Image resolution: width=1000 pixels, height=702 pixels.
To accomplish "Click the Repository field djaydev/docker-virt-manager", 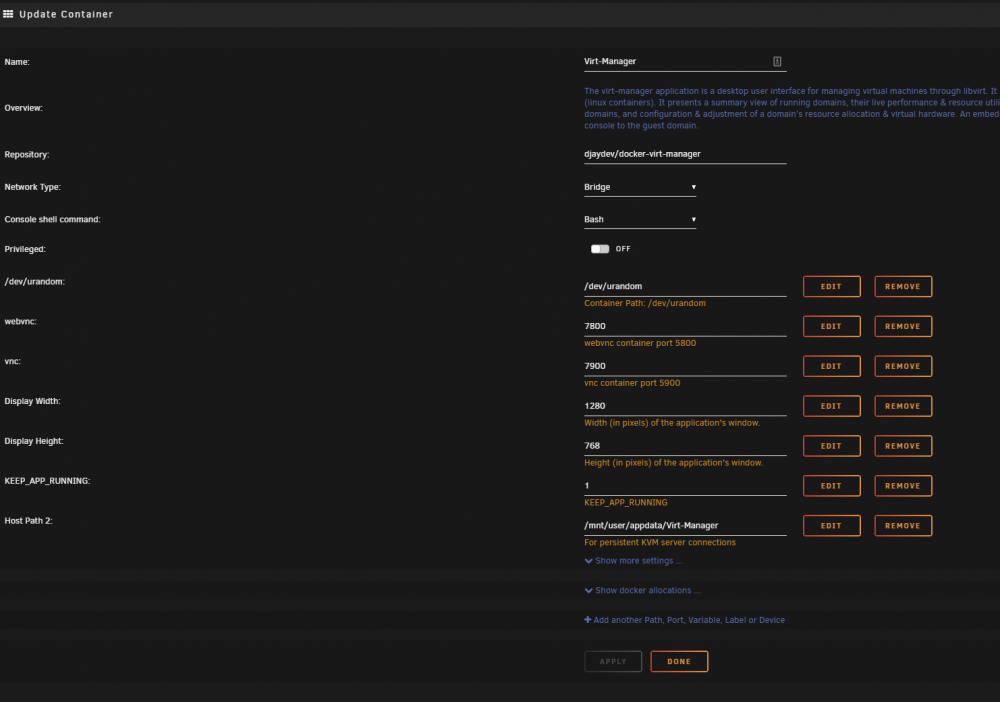I will coord(685,154).
